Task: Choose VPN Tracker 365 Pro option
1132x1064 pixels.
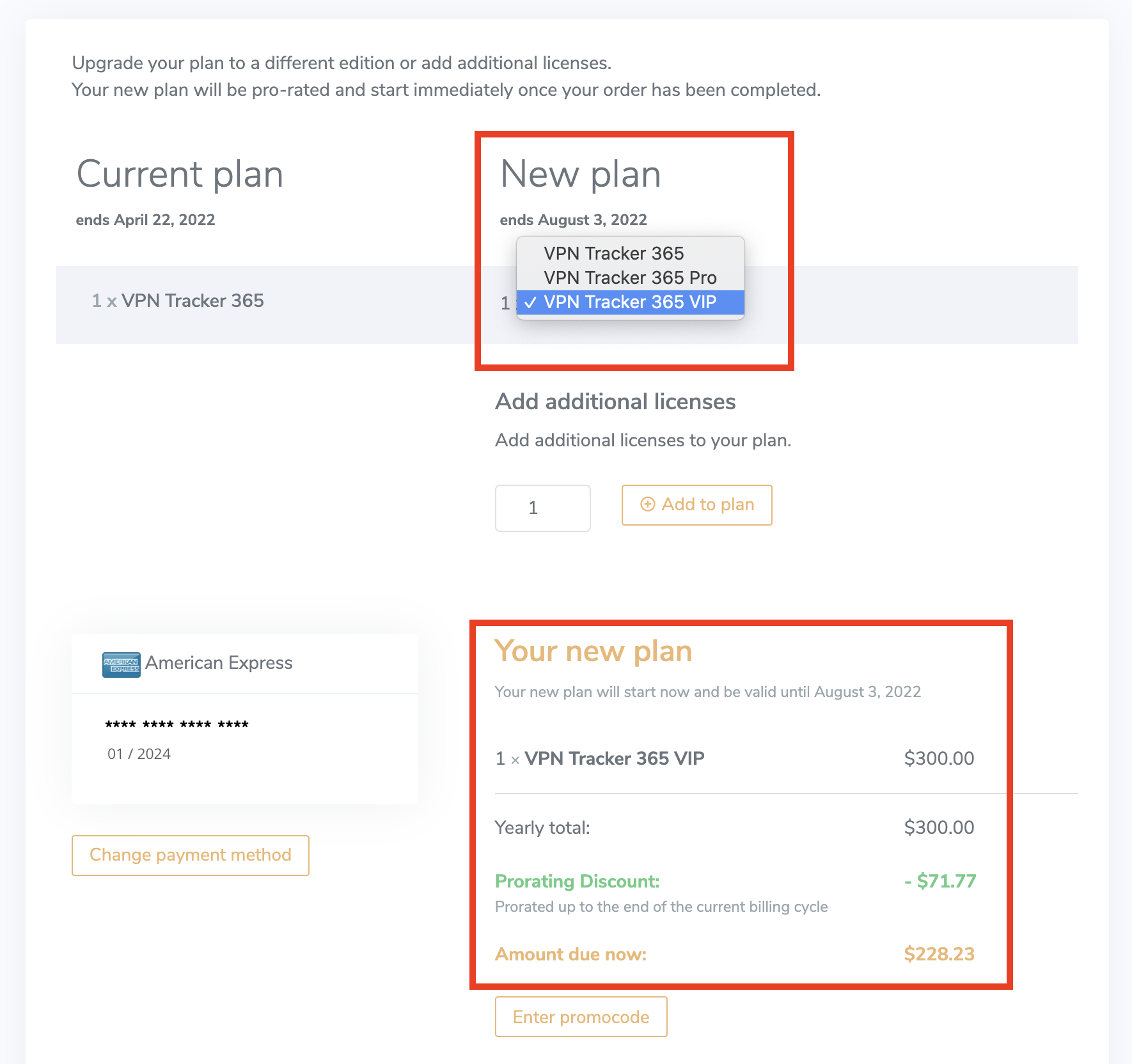Action: [x=629, y=278]
